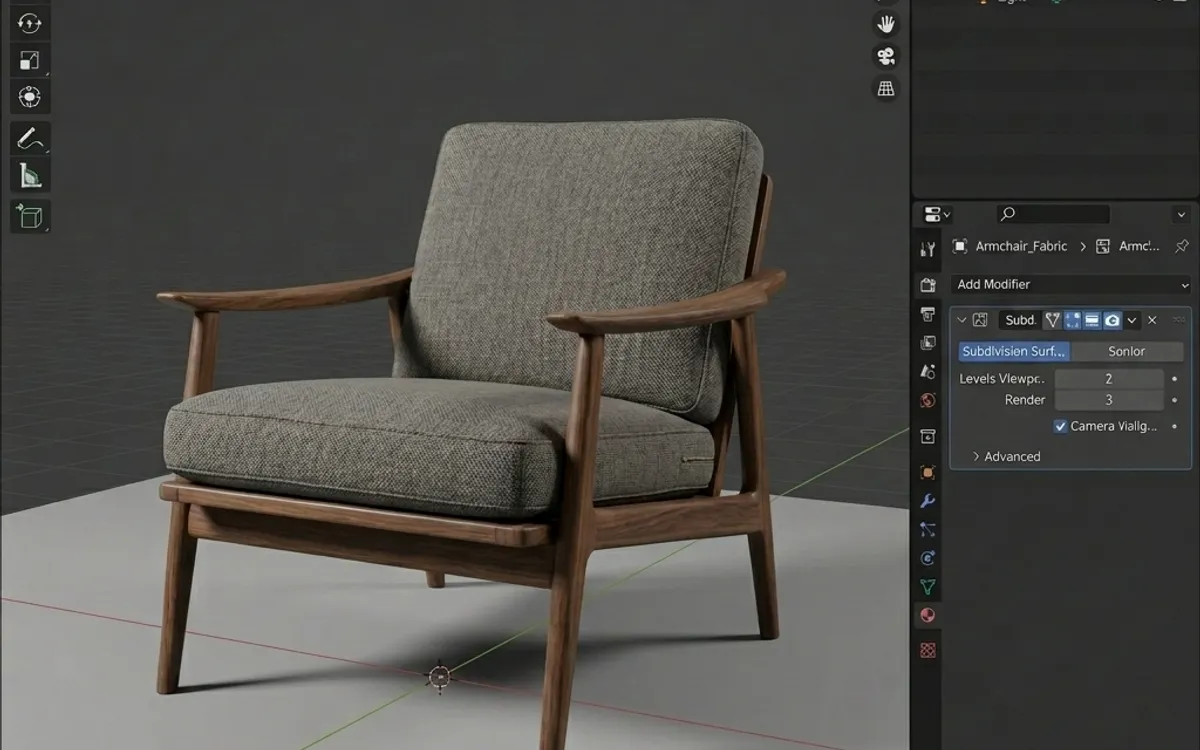The width and height of the screenshot is (1200, 750).
Task: Click the properties search field
Action: point(1053,214)
